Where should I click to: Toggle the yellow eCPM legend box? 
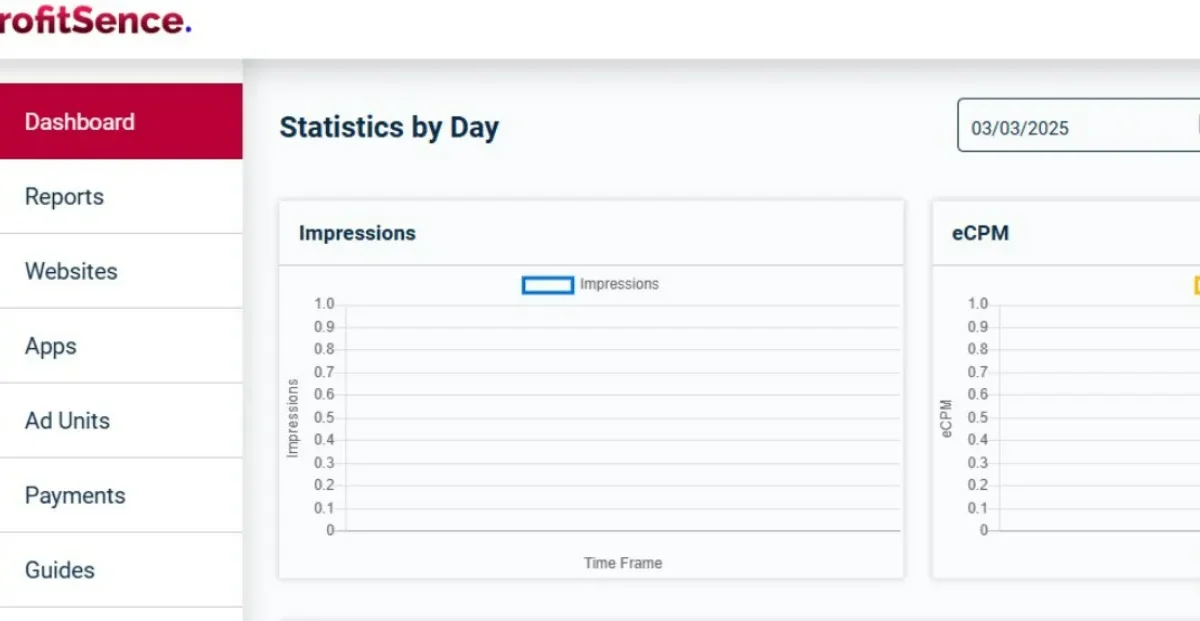[1197, 285]
